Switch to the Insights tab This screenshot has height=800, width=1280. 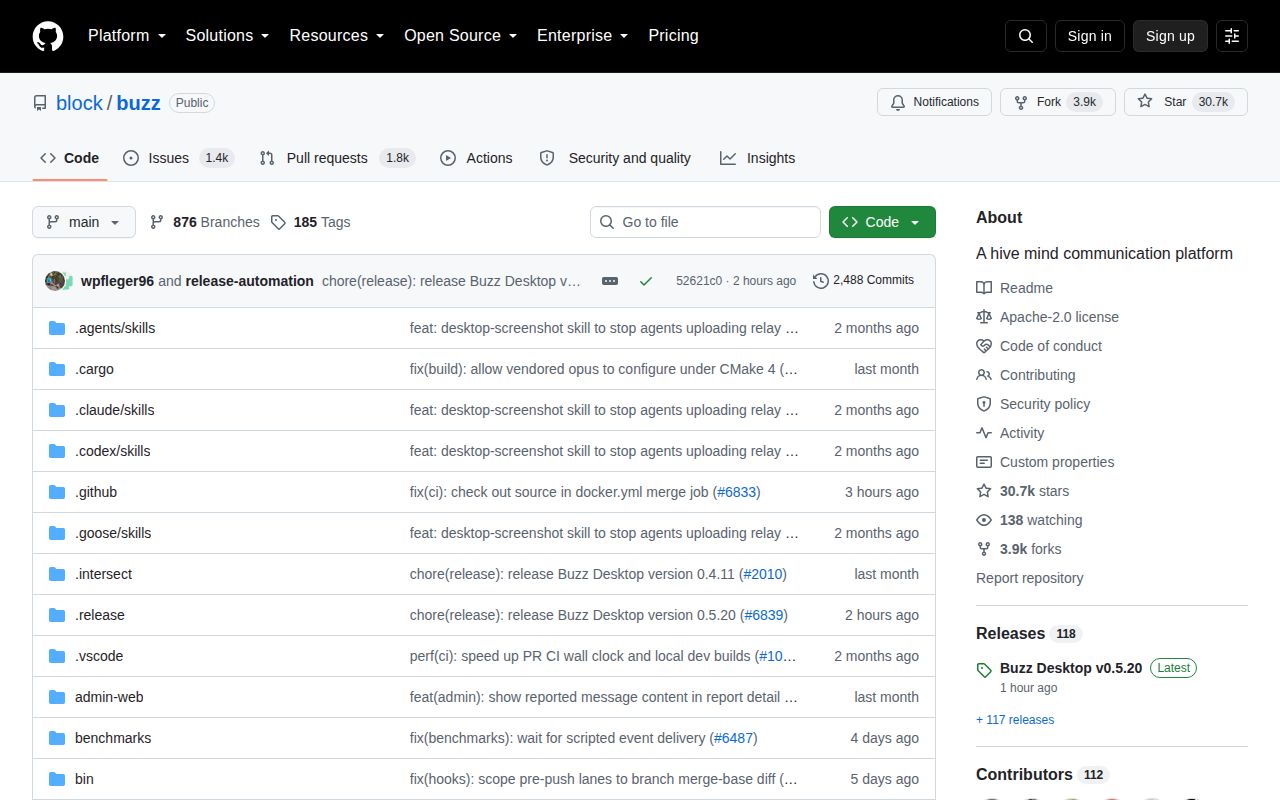pyautogui.click(x=757, y=158)
